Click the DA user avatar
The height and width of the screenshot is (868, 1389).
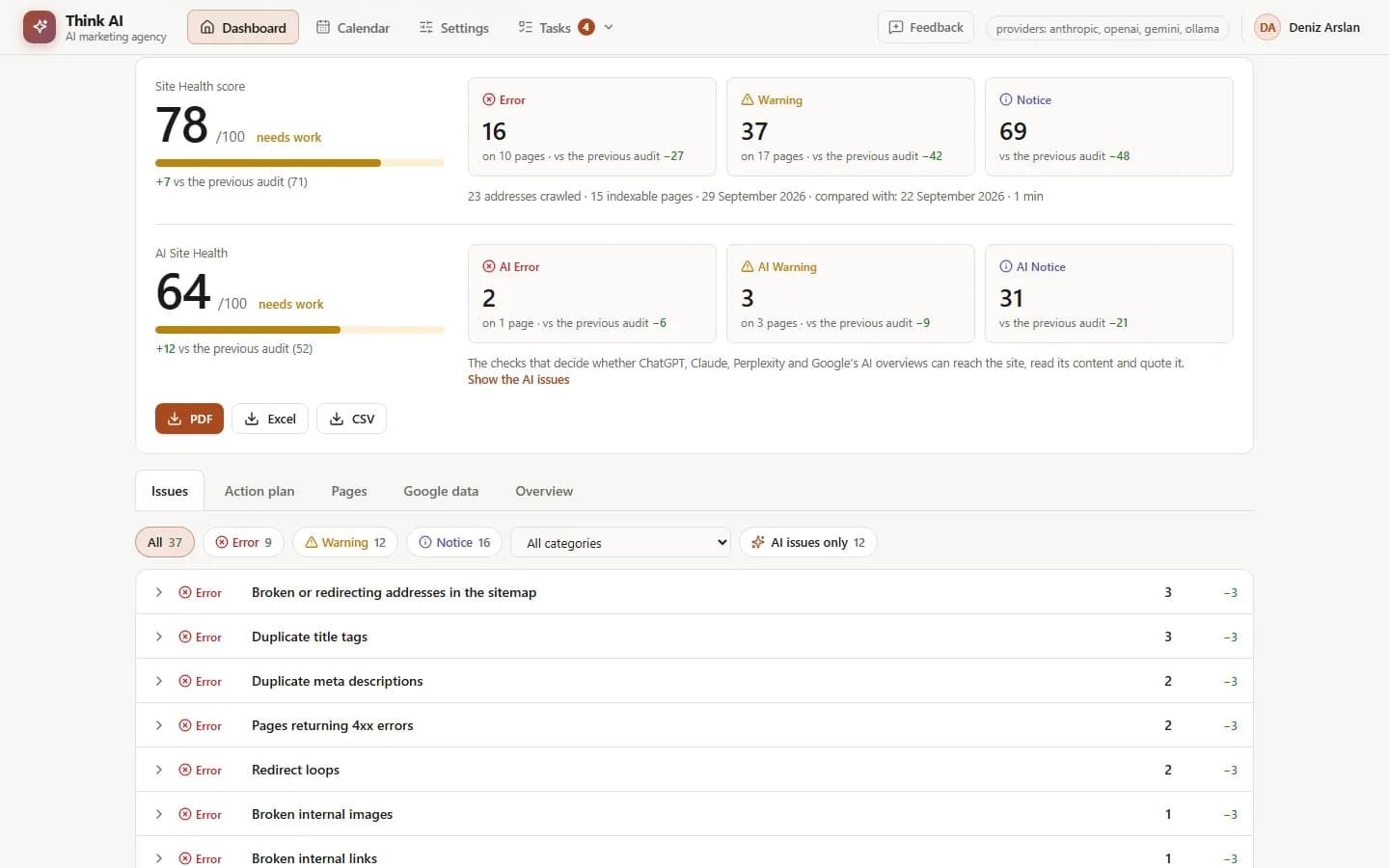click(1267, 27)
